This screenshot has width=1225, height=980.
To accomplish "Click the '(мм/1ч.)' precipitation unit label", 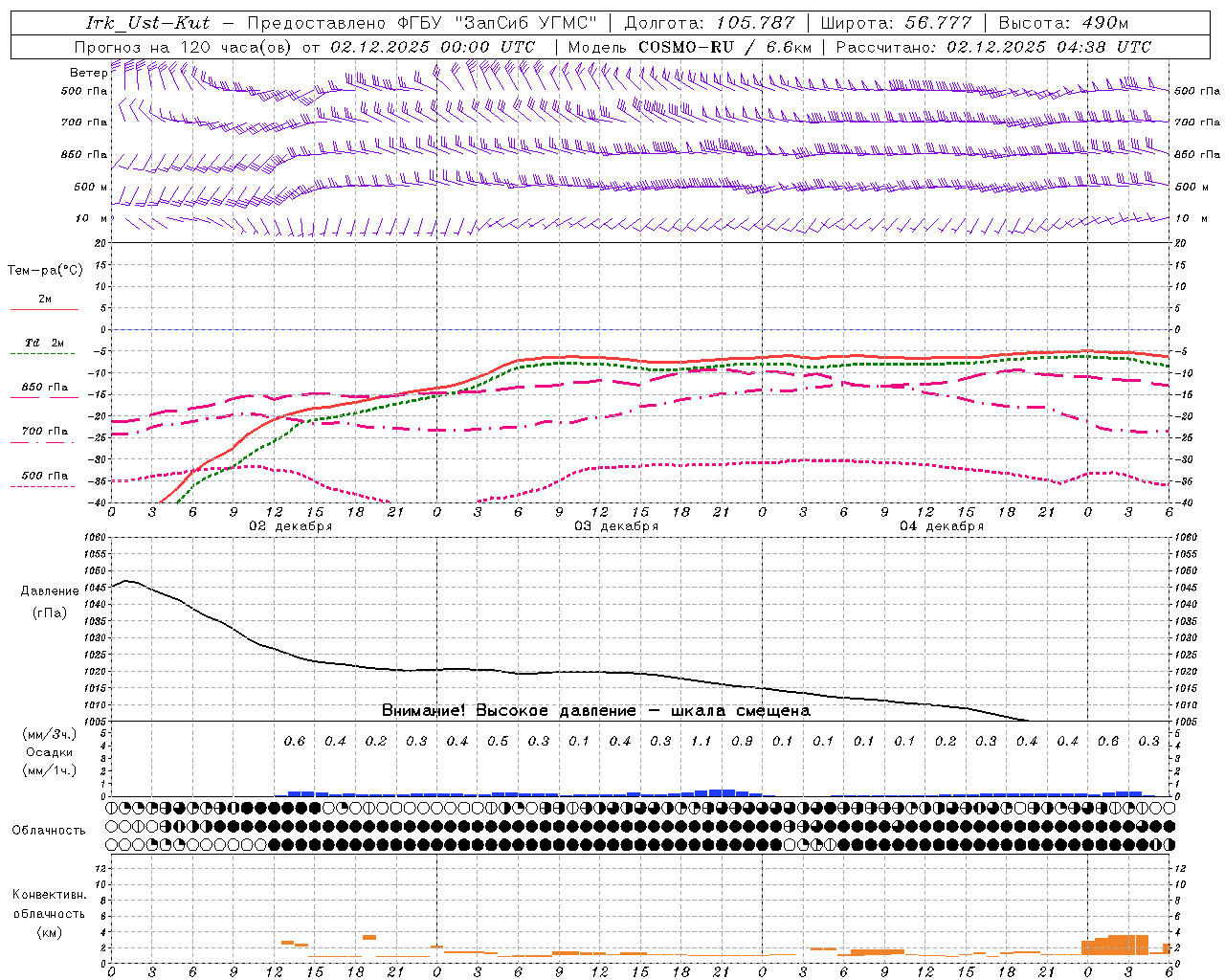I will click(50, 770).
